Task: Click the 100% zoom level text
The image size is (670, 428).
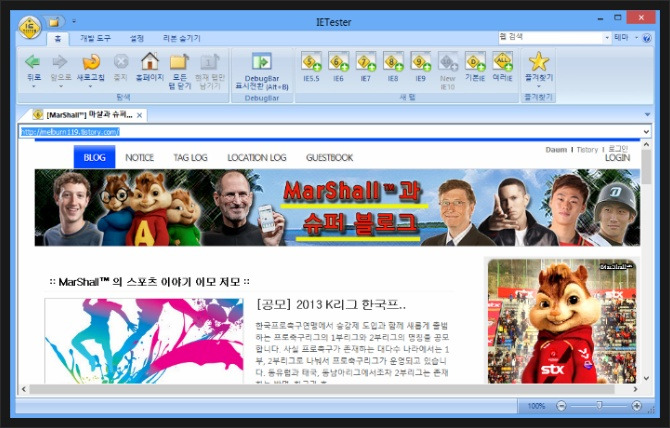Action: pyautogui.click(x=536, y=406)
